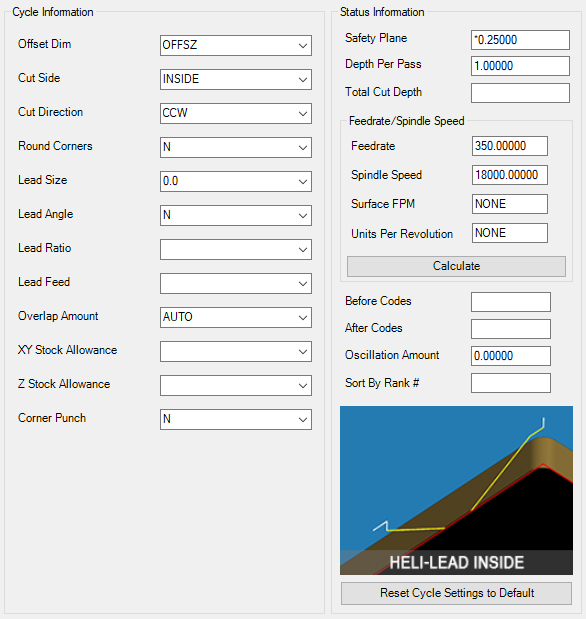586x619 pixels.
Task: Focus the Units Per Revolution field
Action: [509, 233]
